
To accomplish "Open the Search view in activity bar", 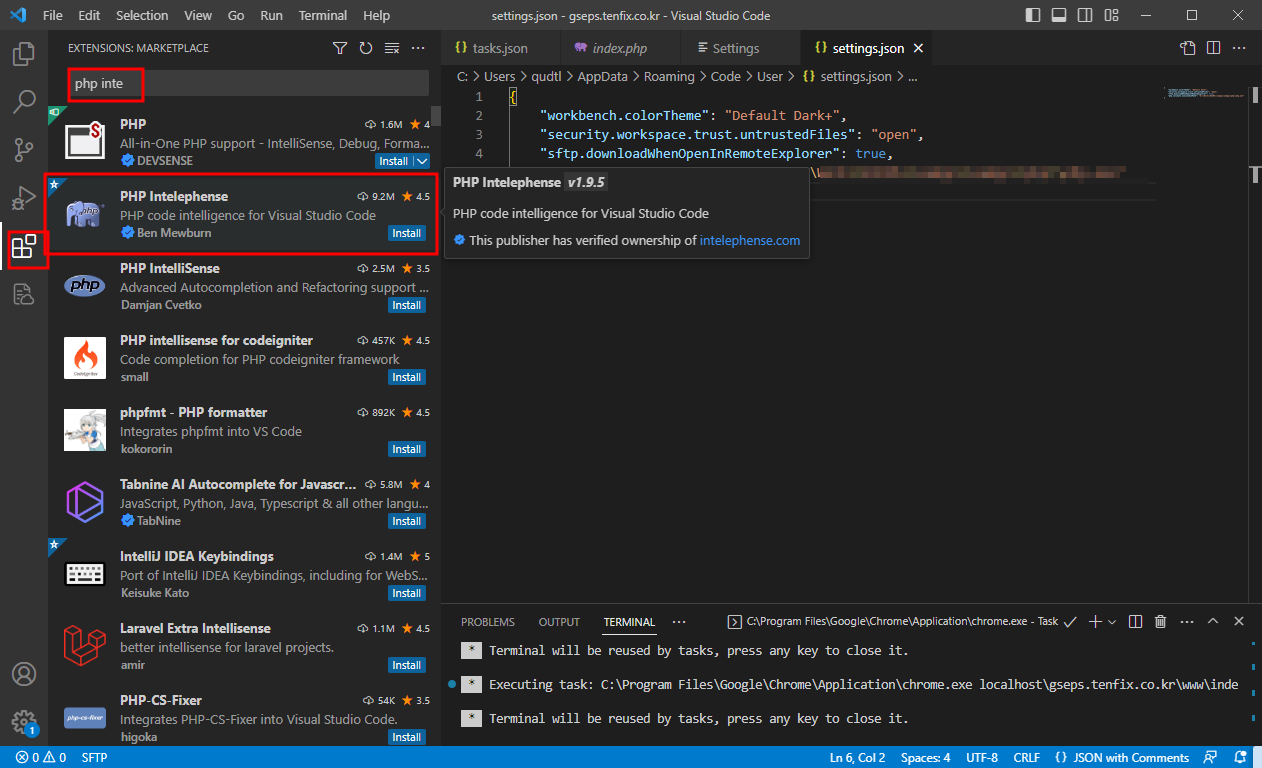I will pyautogui.click(x=24, y=102).
